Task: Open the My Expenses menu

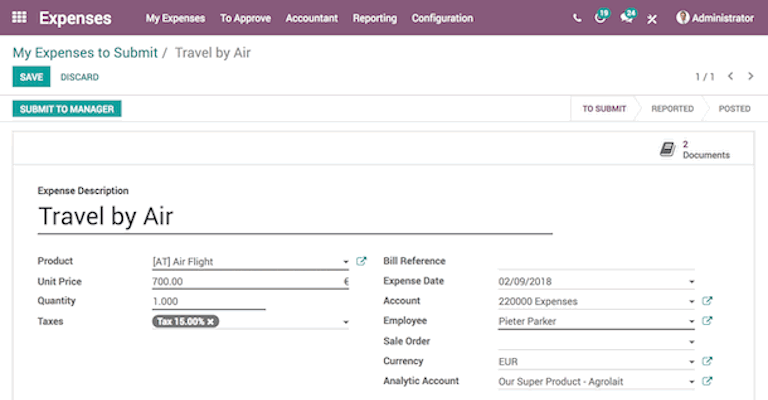Action: coord(175,18)
